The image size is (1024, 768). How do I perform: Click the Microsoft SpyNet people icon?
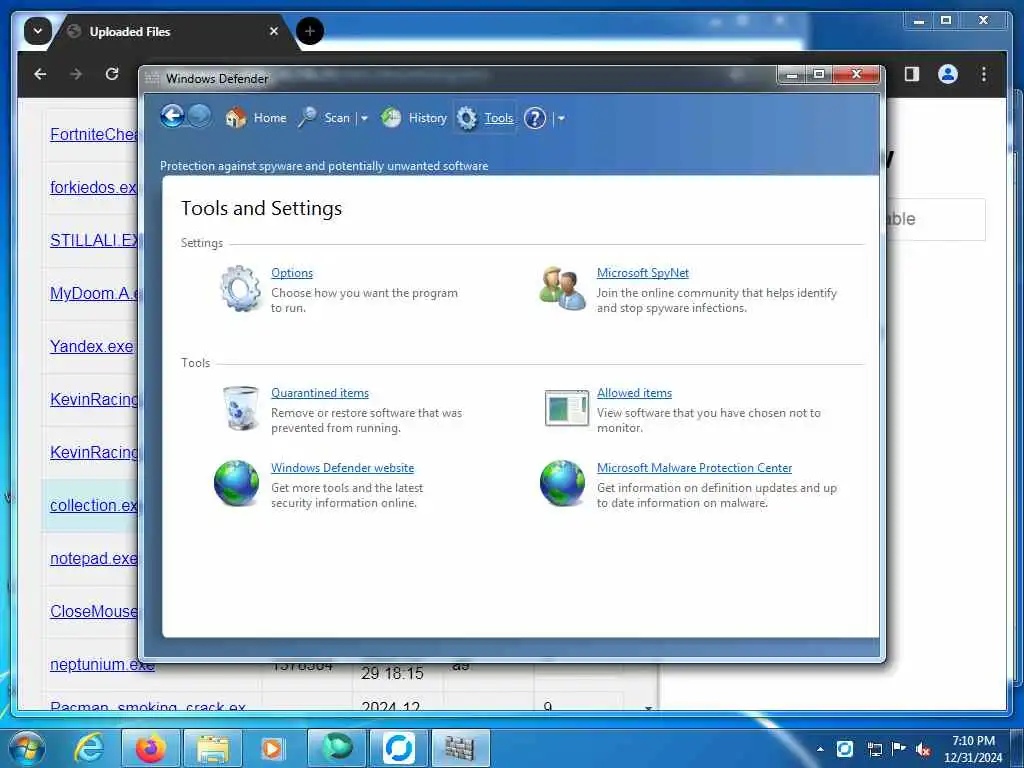click(562, 288)
